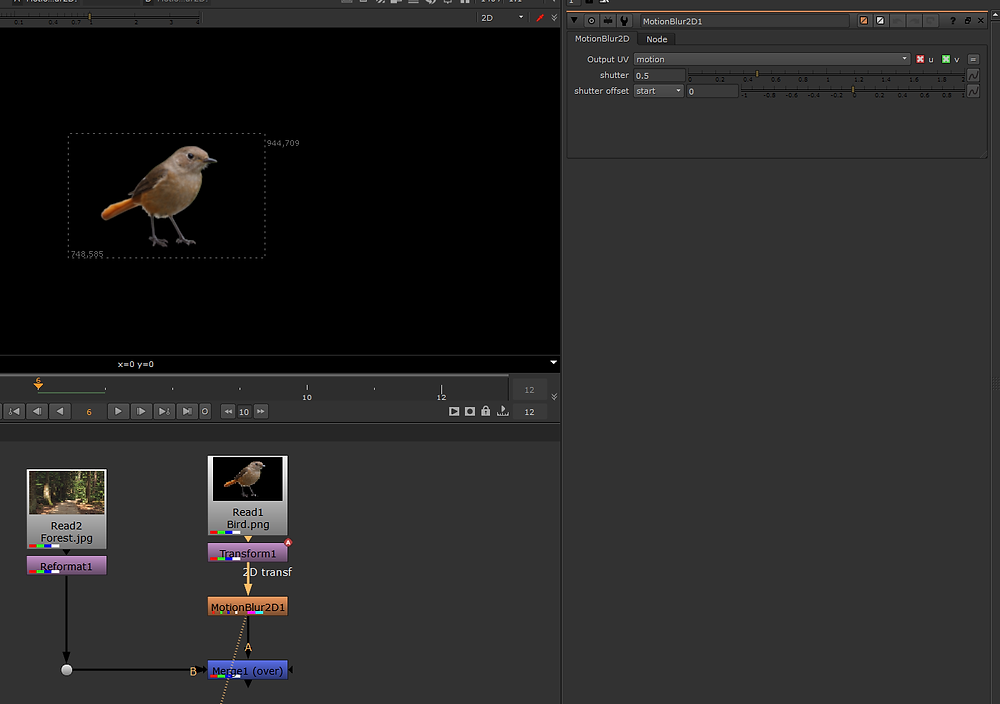1000x704 pixels.
Task: Click the timeline range end field above
Action: click(x=529, y=390)
